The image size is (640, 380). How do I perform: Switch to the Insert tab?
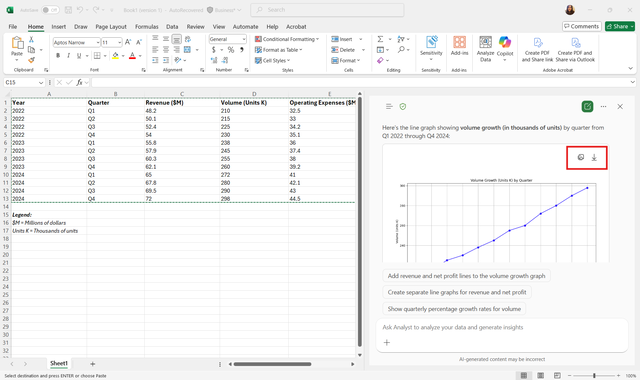coord(59,27)
